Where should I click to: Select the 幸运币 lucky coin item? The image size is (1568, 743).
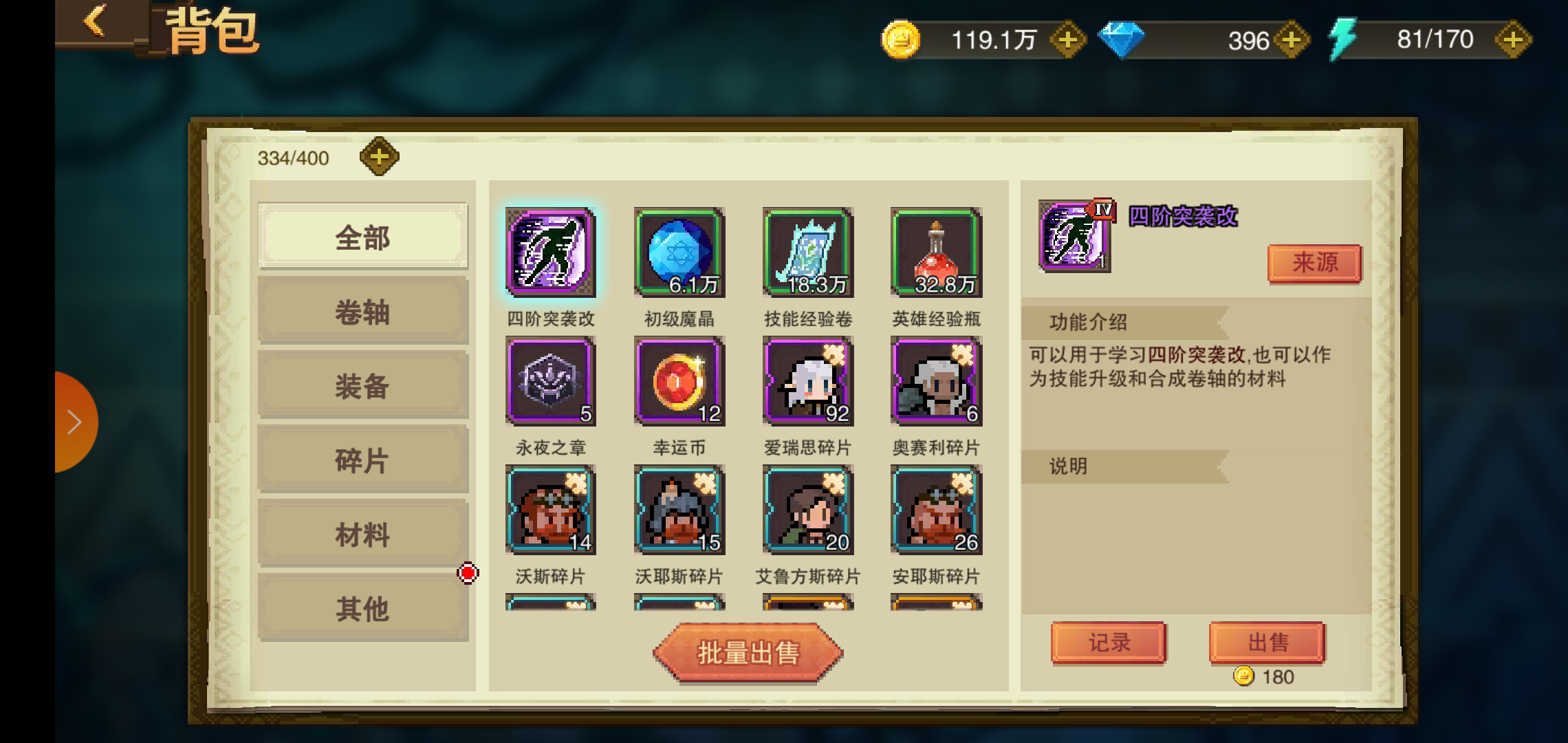pyautogui.click(x=679, y=381)
